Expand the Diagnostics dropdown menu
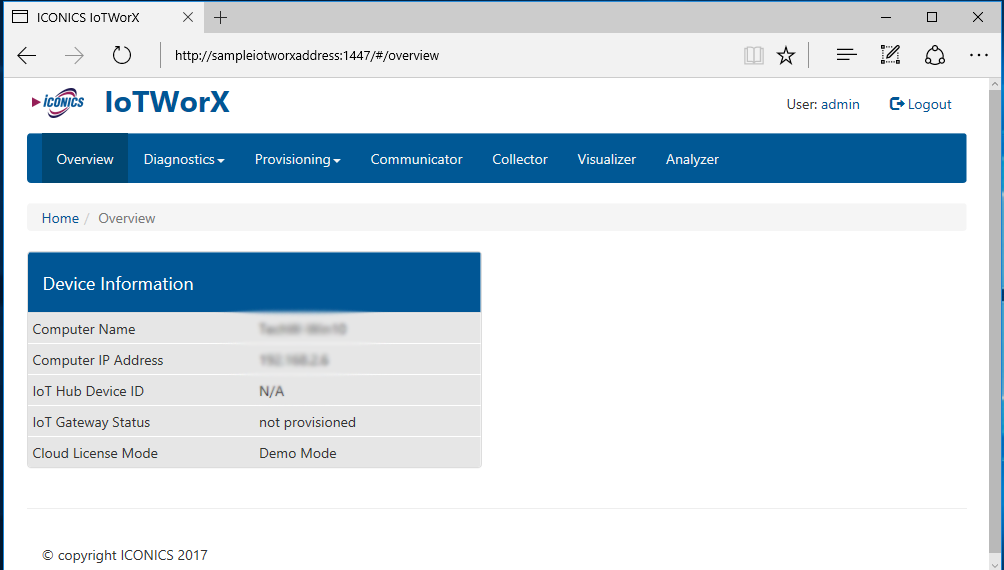 [183, 159]
